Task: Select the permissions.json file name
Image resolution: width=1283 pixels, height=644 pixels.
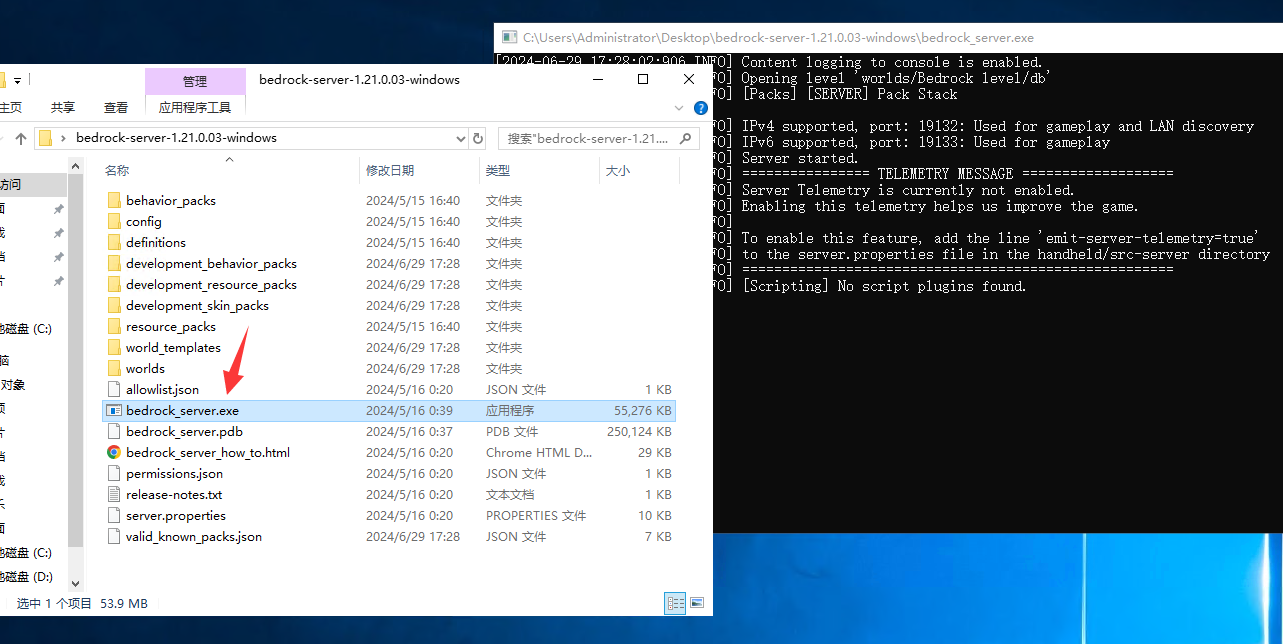Action: tap(174, 473)
